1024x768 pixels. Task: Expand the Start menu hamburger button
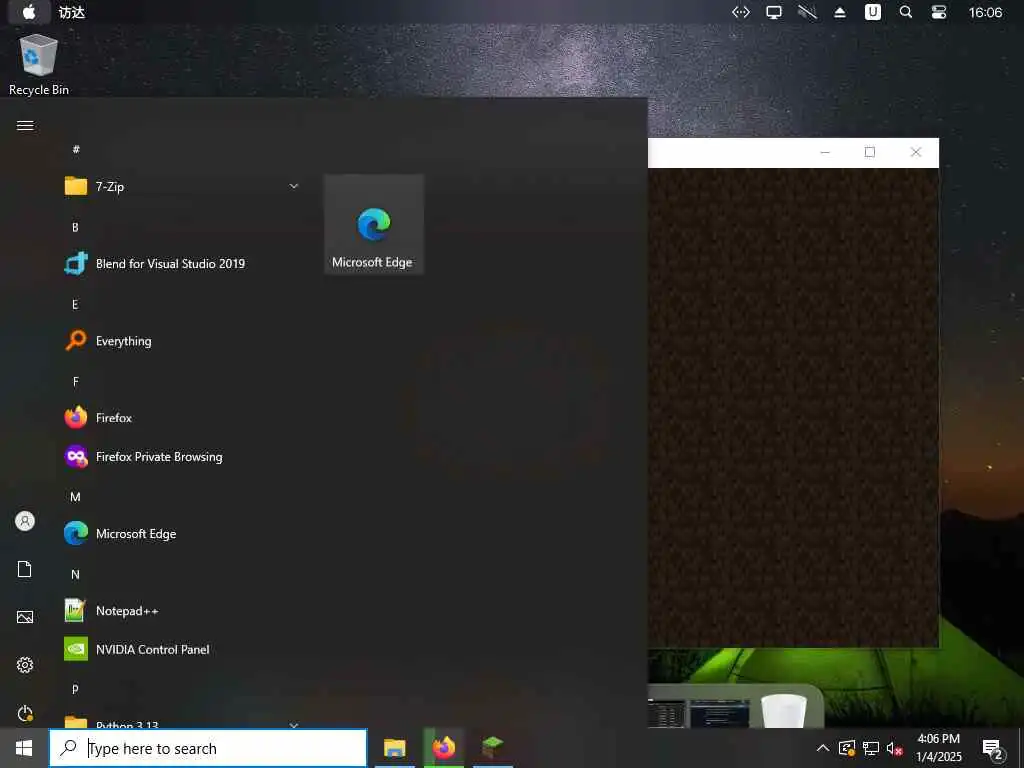(x=25, y=125)
